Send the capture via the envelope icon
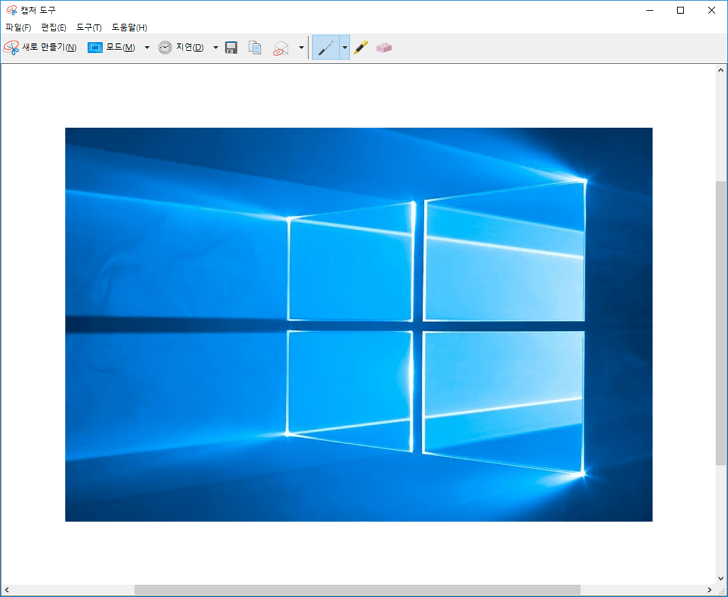 [280, 48]
